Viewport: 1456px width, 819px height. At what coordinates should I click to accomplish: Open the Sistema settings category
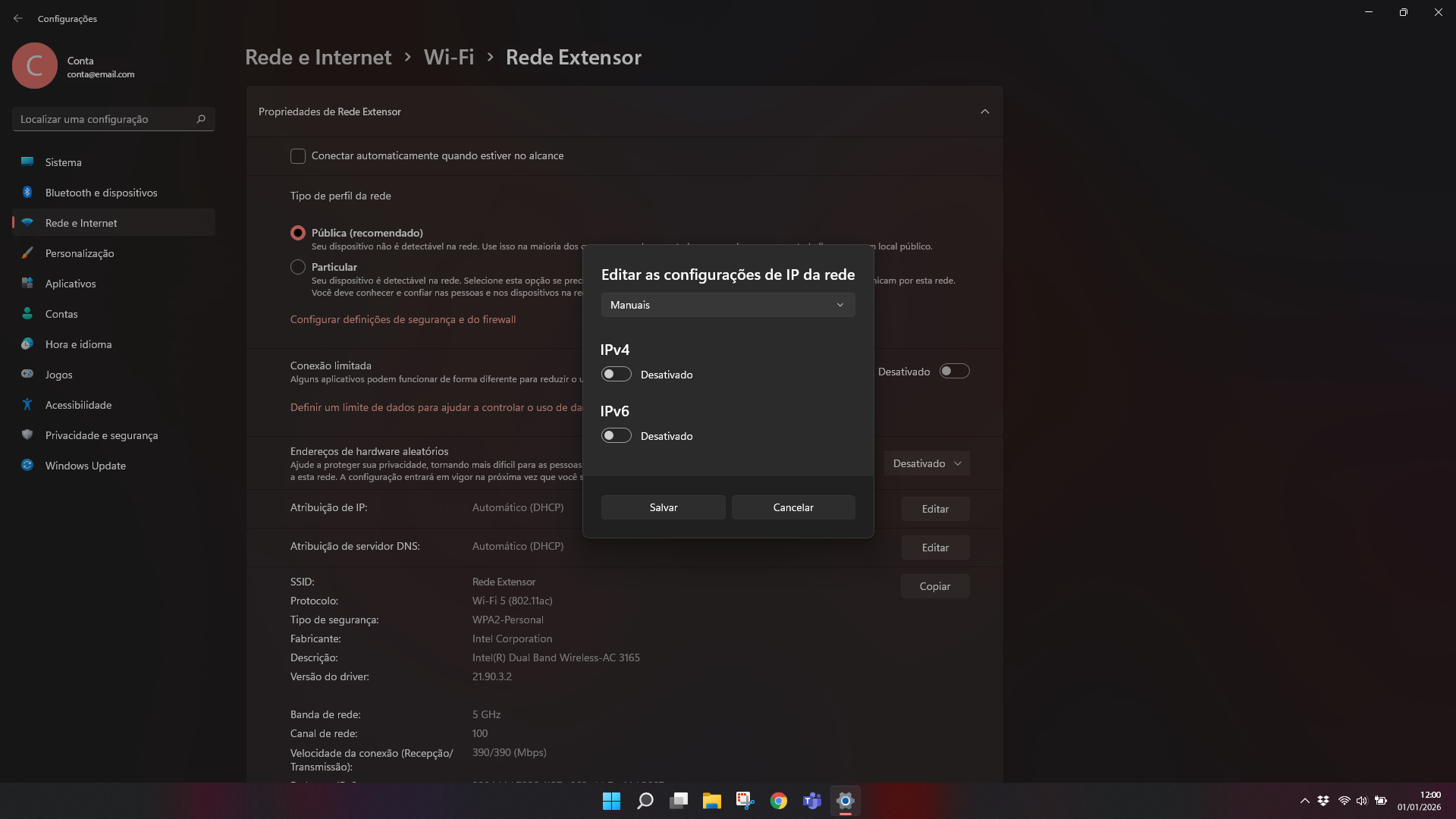coord(64,162)
